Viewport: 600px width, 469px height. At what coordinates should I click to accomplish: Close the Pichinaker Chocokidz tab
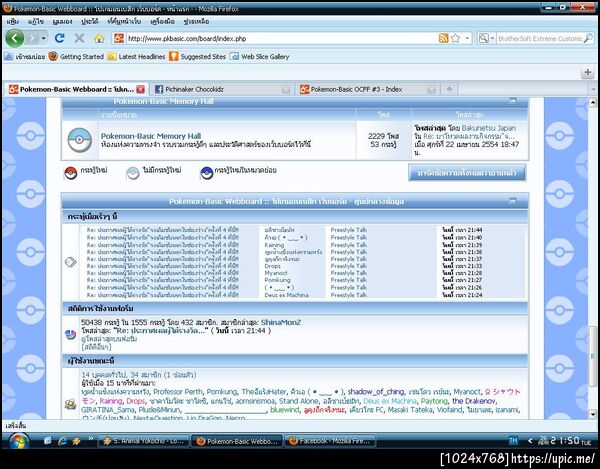(x=285, y=89)
